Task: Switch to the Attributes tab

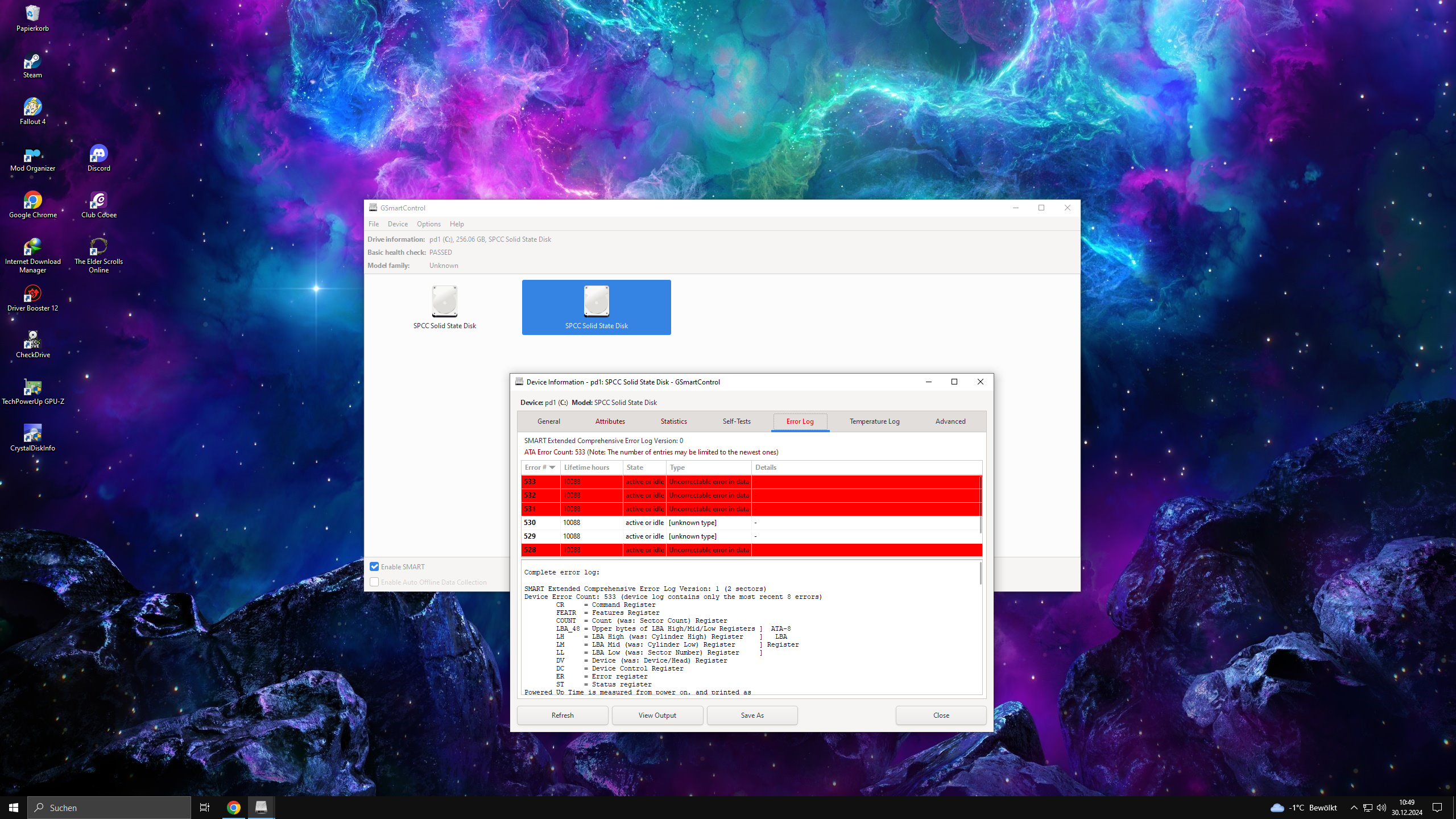Action: coord(610,421)
